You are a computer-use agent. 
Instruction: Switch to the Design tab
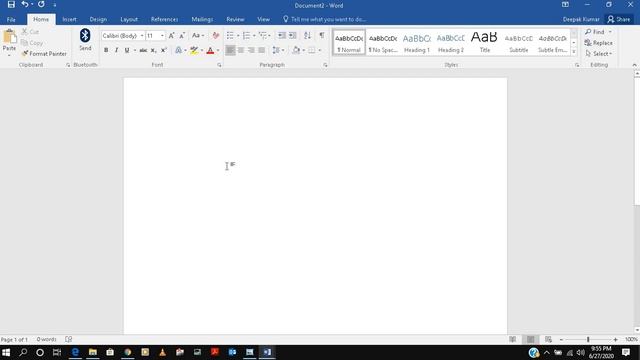98,19
